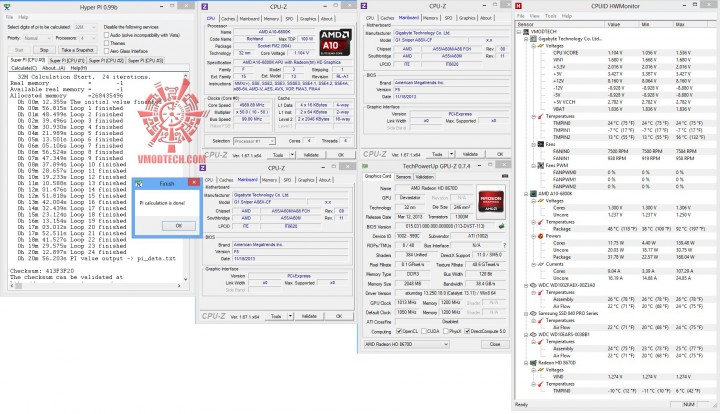
Task: Click the Fans PWM icon in HWMonitor tree
Action: coord(540,165)
